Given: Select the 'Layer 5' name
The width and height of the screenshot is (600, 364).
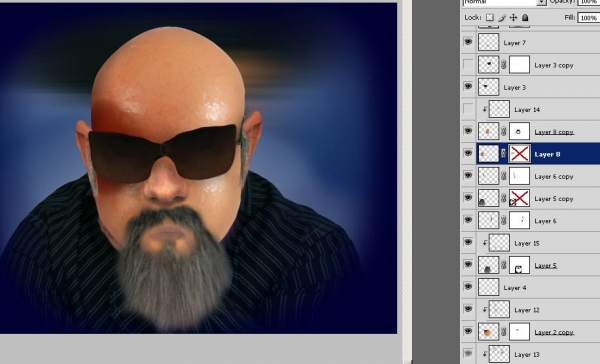Looking at the screenshot, I should (x=545, y=265).
